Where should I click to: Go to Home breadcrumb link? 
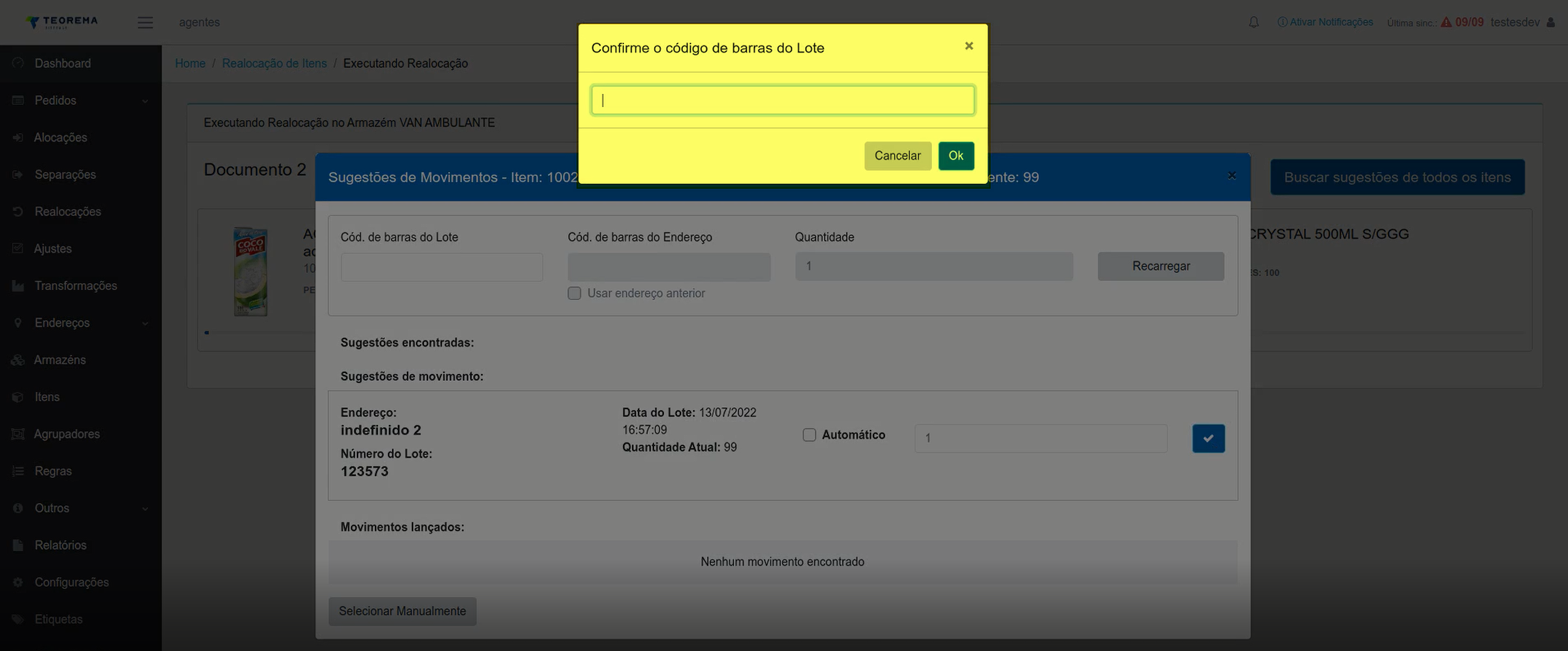(x=190, y=64)
